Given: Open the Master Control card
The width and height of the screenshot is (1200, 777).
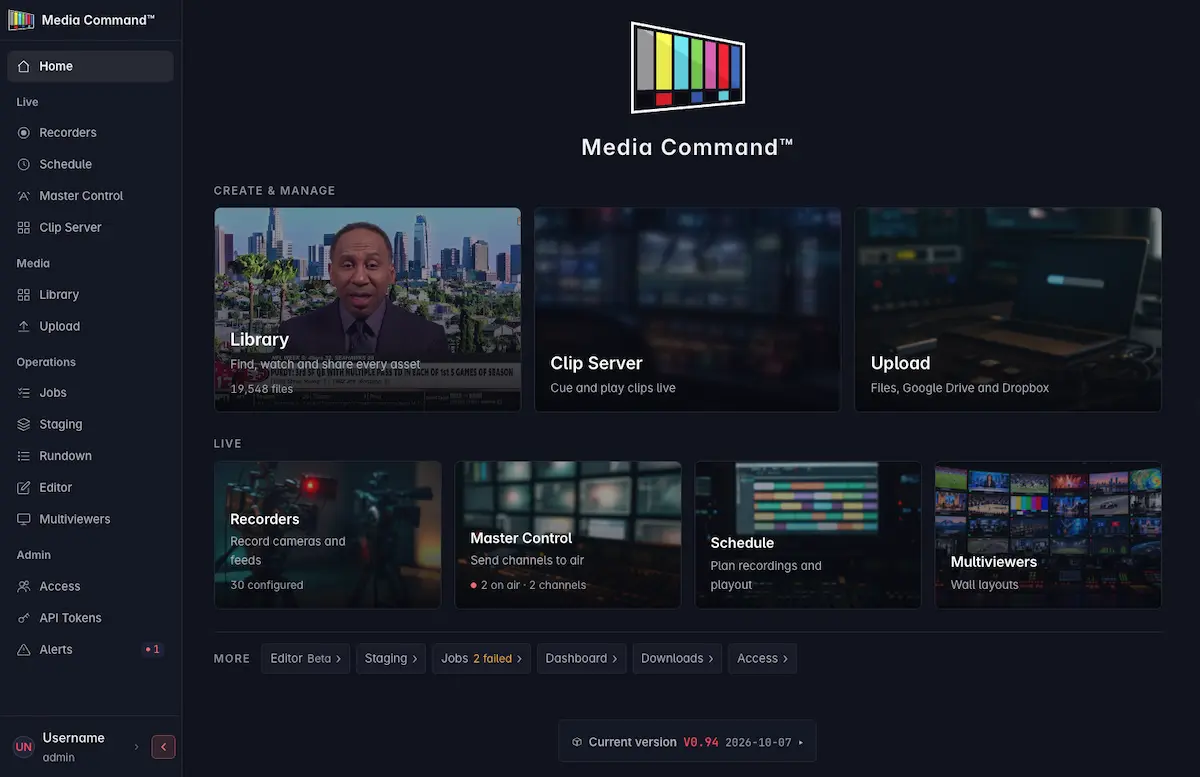Looking at the screenshot, I should pos(568,534).
